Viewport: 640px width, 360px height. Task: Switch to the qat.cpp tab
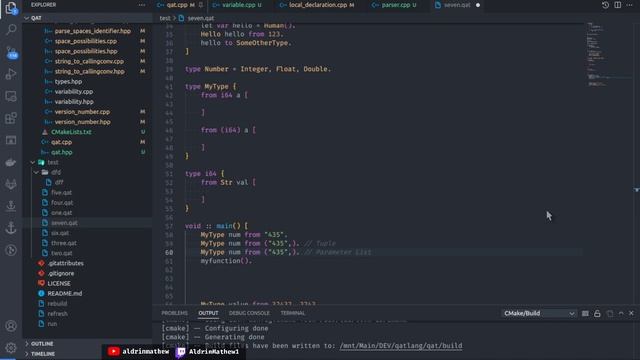(x=177, y=5)
